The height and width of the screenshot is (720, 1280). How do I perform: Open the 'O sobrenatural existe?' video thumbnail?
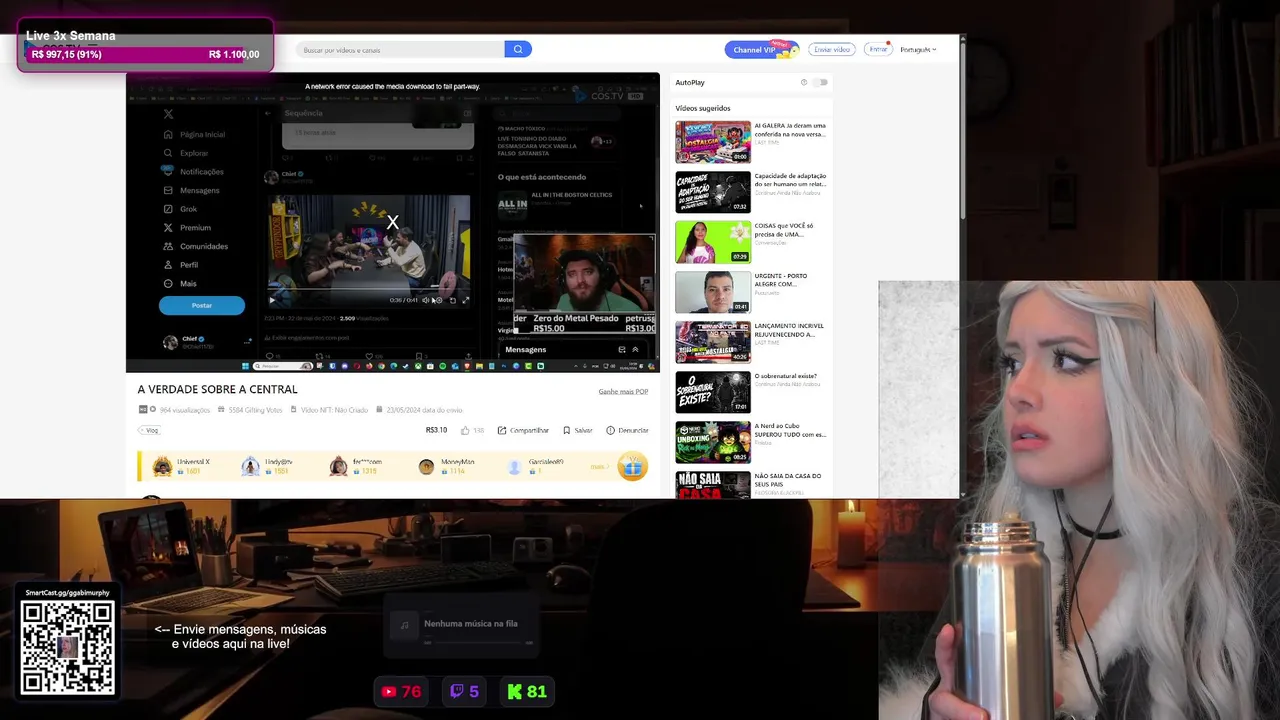712,392
